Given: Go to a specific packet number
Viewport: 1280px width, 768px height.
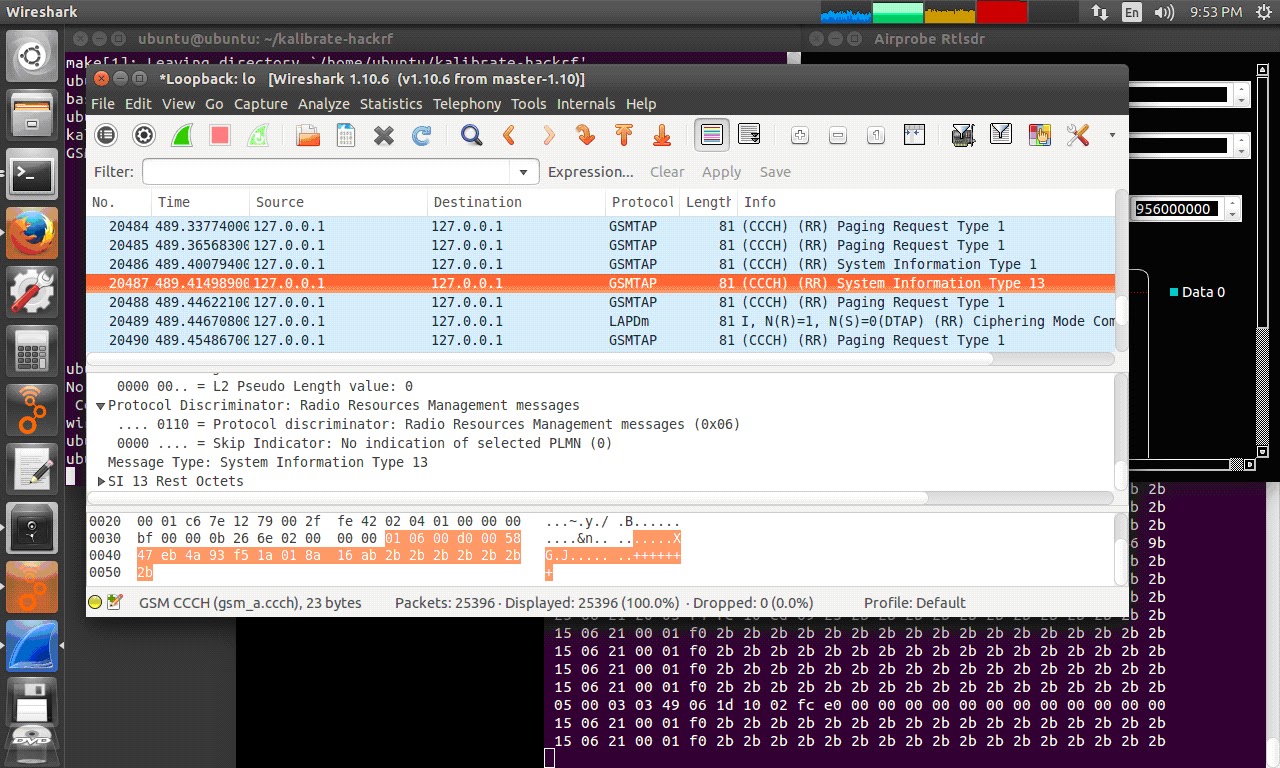Looking at the screenshot, I should click(586, 135).
